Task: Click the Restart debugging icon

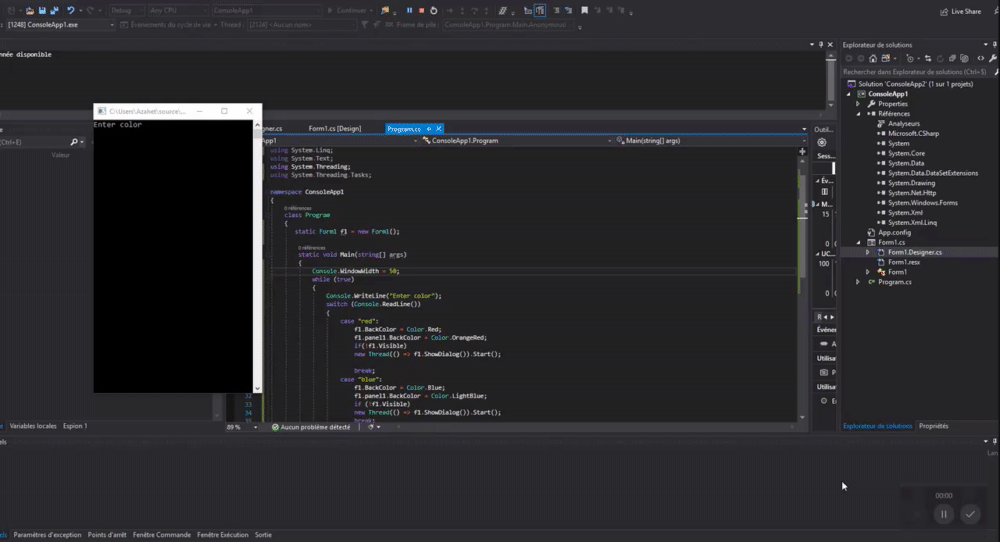Action: 433,10
